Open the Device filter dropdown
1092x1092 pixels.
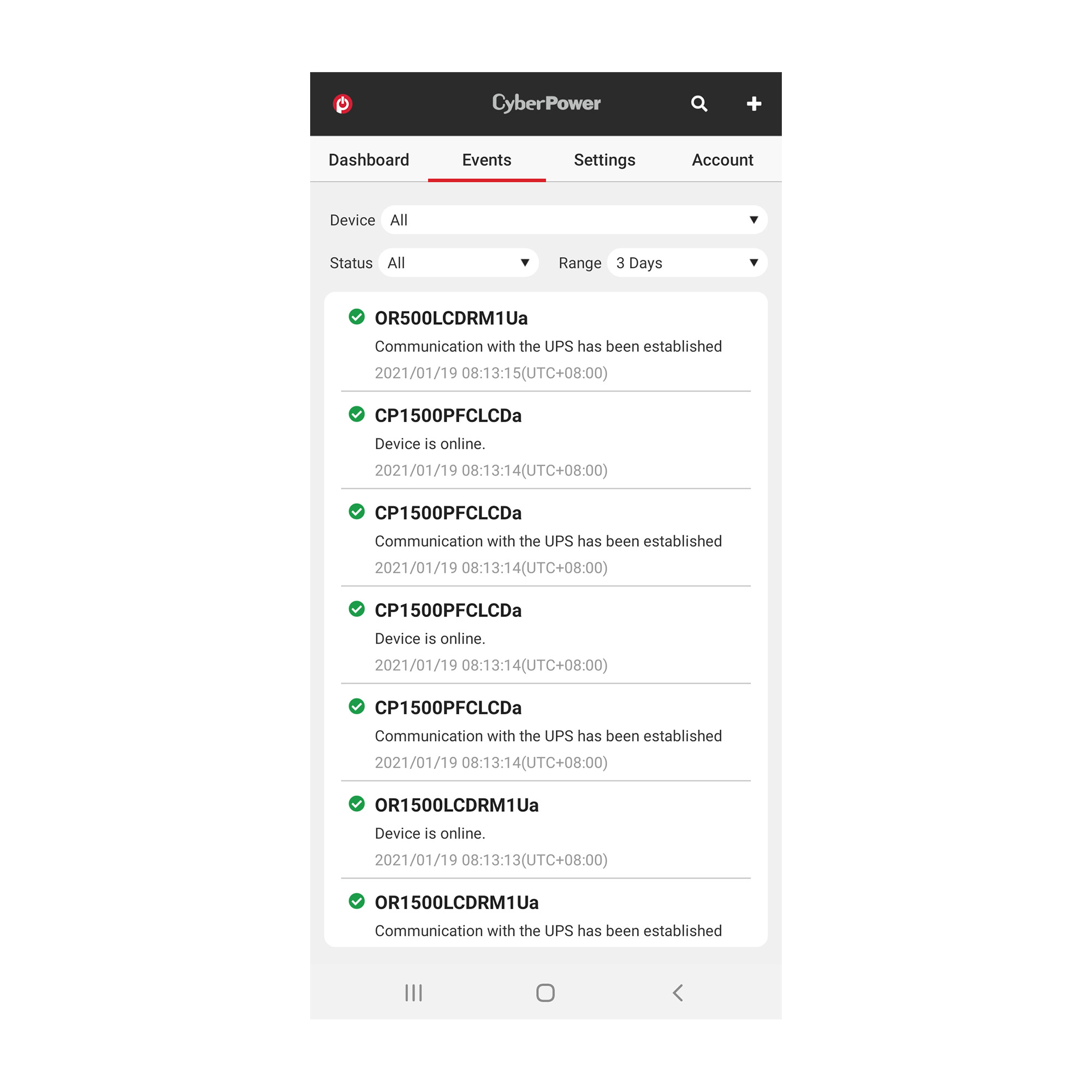point(574,220)
